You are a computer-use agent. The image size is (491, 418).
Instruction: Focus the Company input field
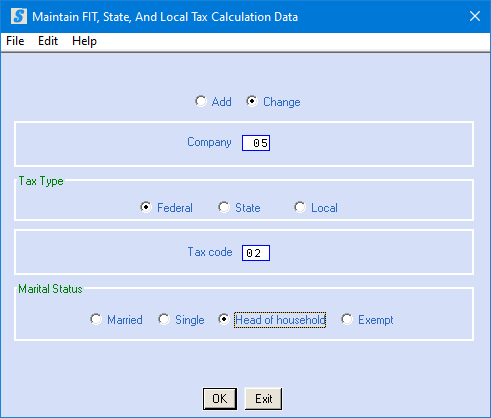256,143
